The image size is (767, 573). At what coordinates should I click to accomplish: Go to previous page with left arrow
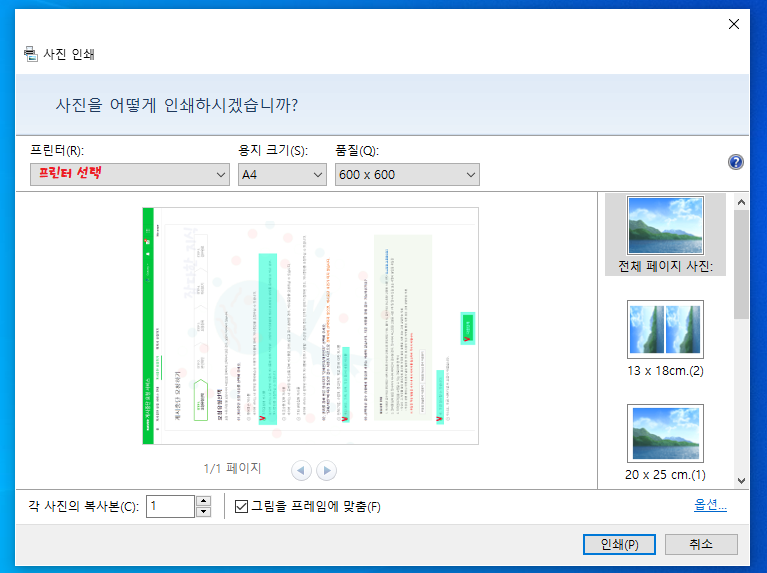pos(301,471)
